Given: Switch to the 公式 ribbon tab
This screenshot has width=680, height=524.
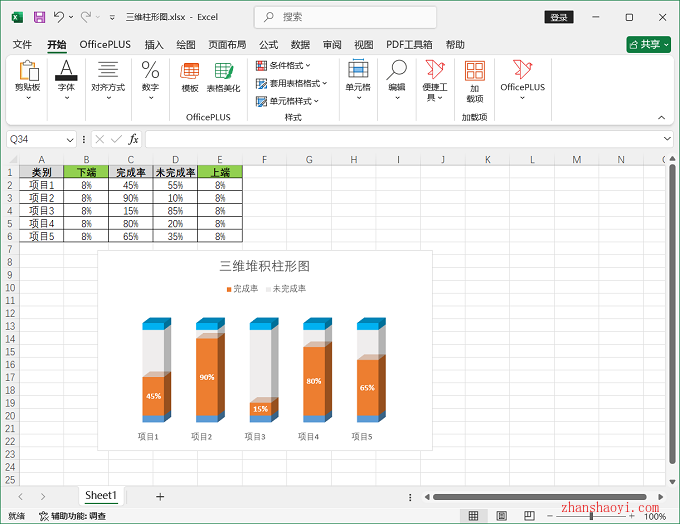Looking at the screenshot, I should 268,45.
